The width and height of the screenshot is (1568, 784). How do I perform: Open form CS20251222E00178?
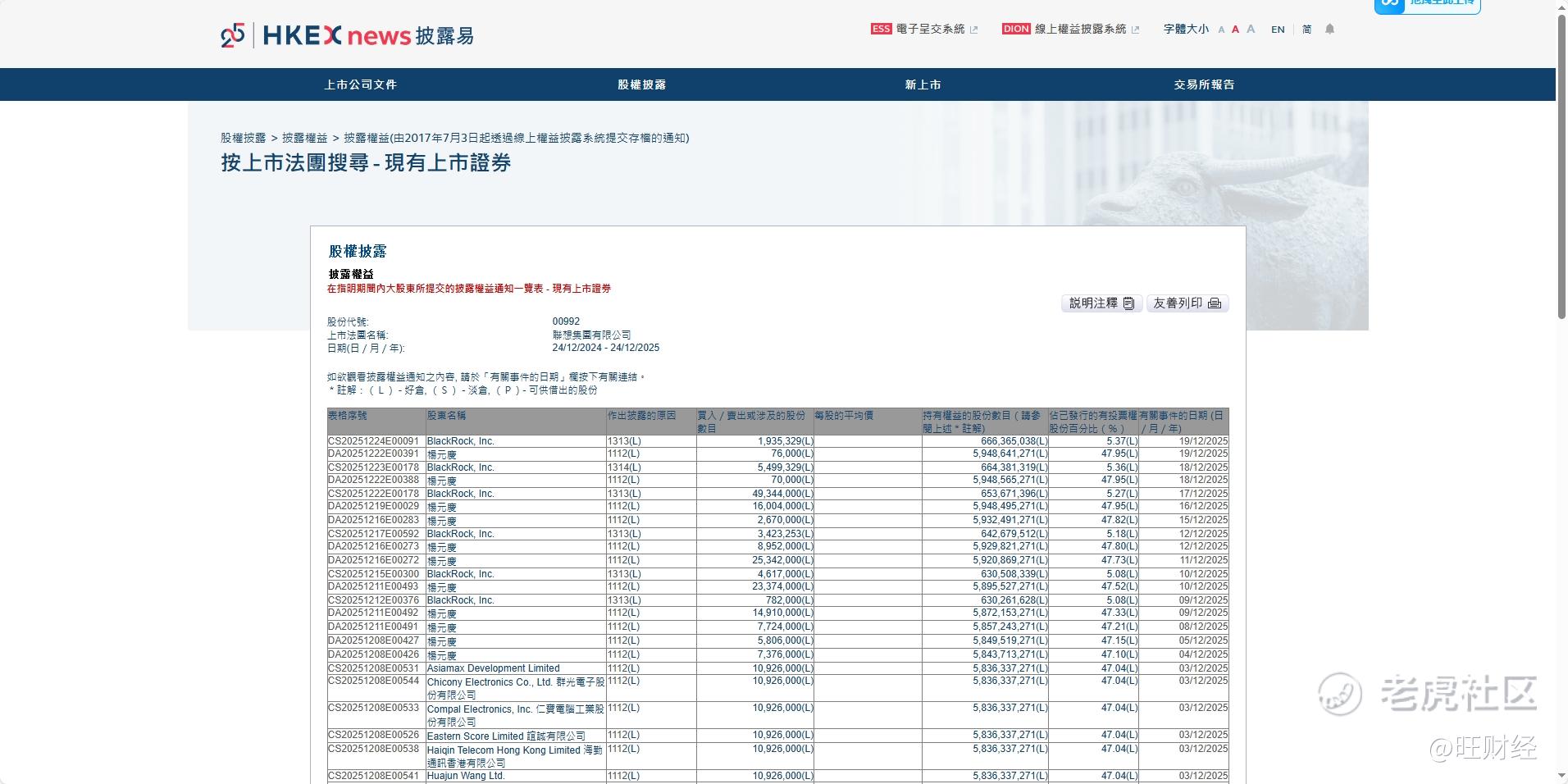click(x=373, y=494)
